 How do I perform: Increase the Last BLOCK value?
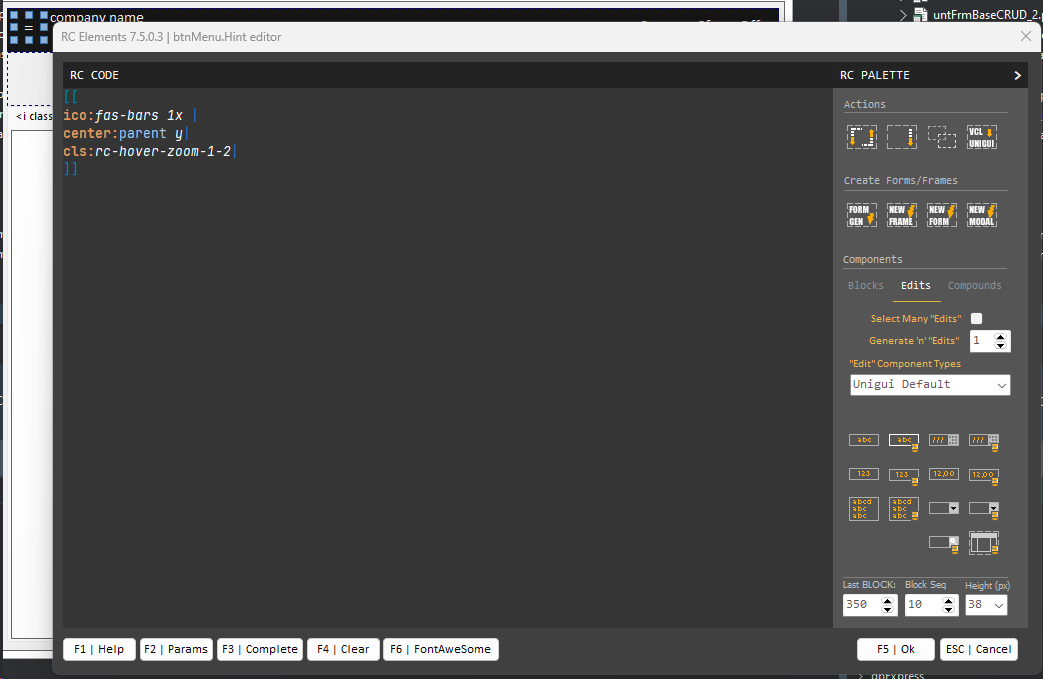[888, 600]
